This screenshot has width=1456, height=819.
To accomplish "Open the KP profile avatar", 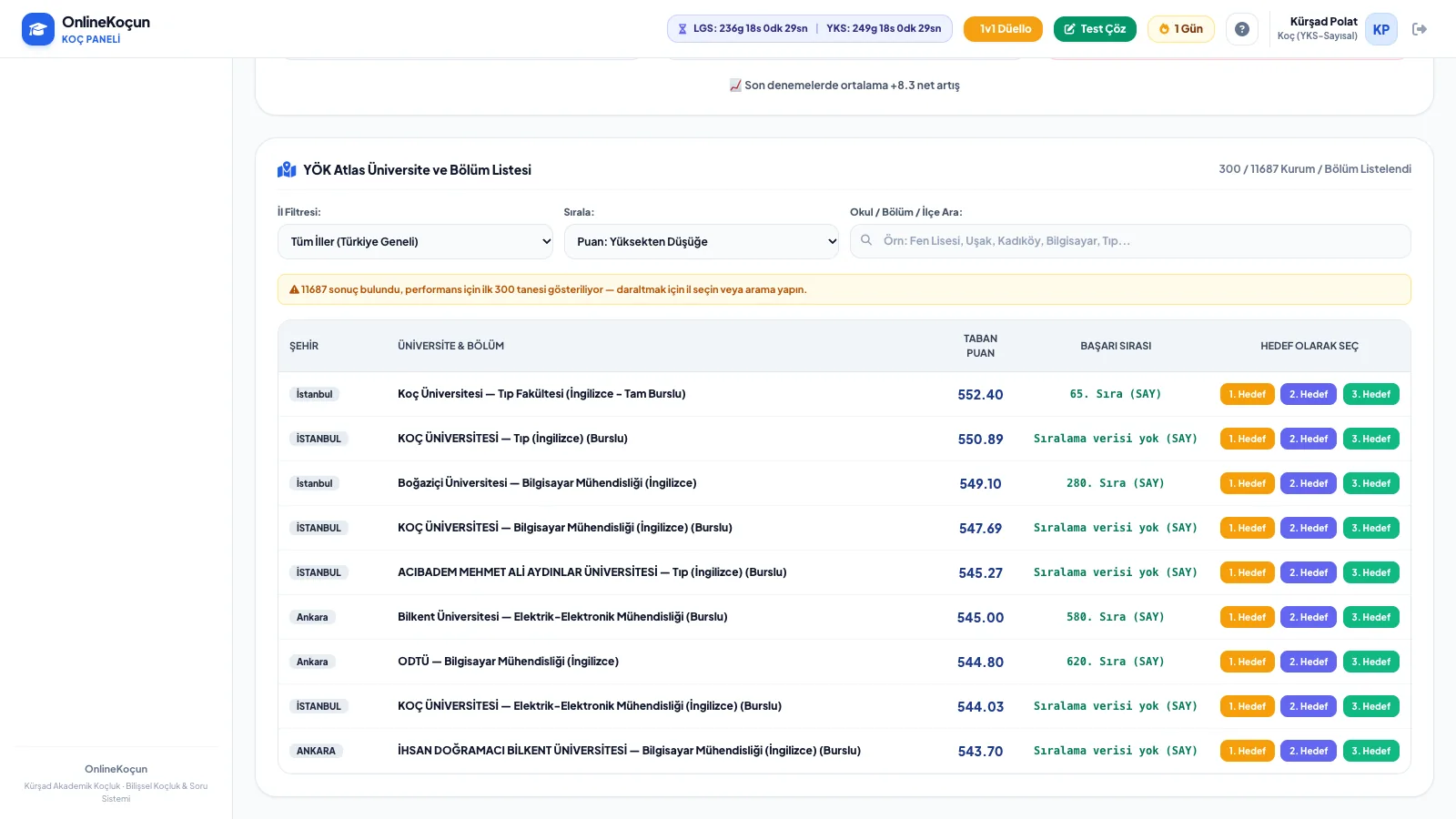I will (1381, 29).
